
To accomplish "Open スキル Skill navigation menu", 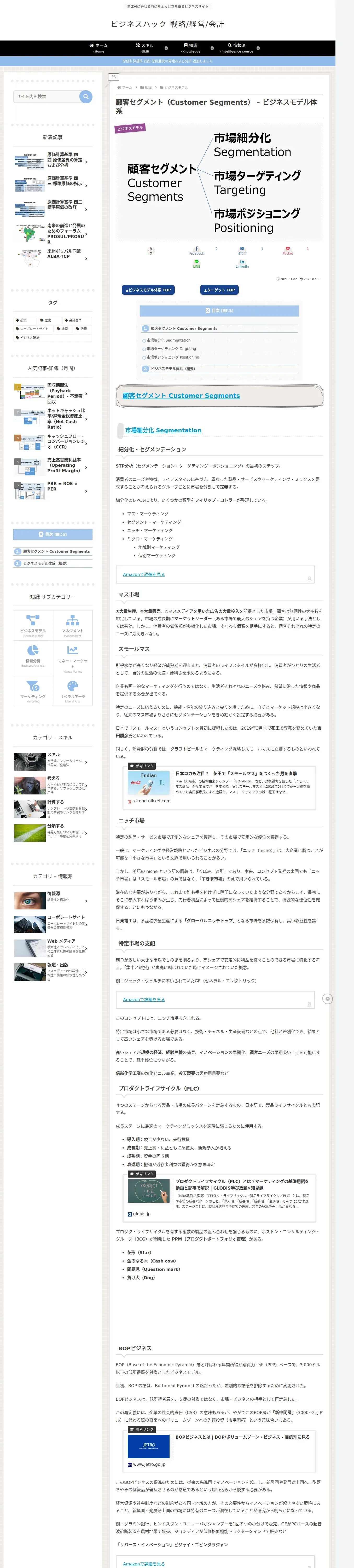I will (x=145, y=48).
